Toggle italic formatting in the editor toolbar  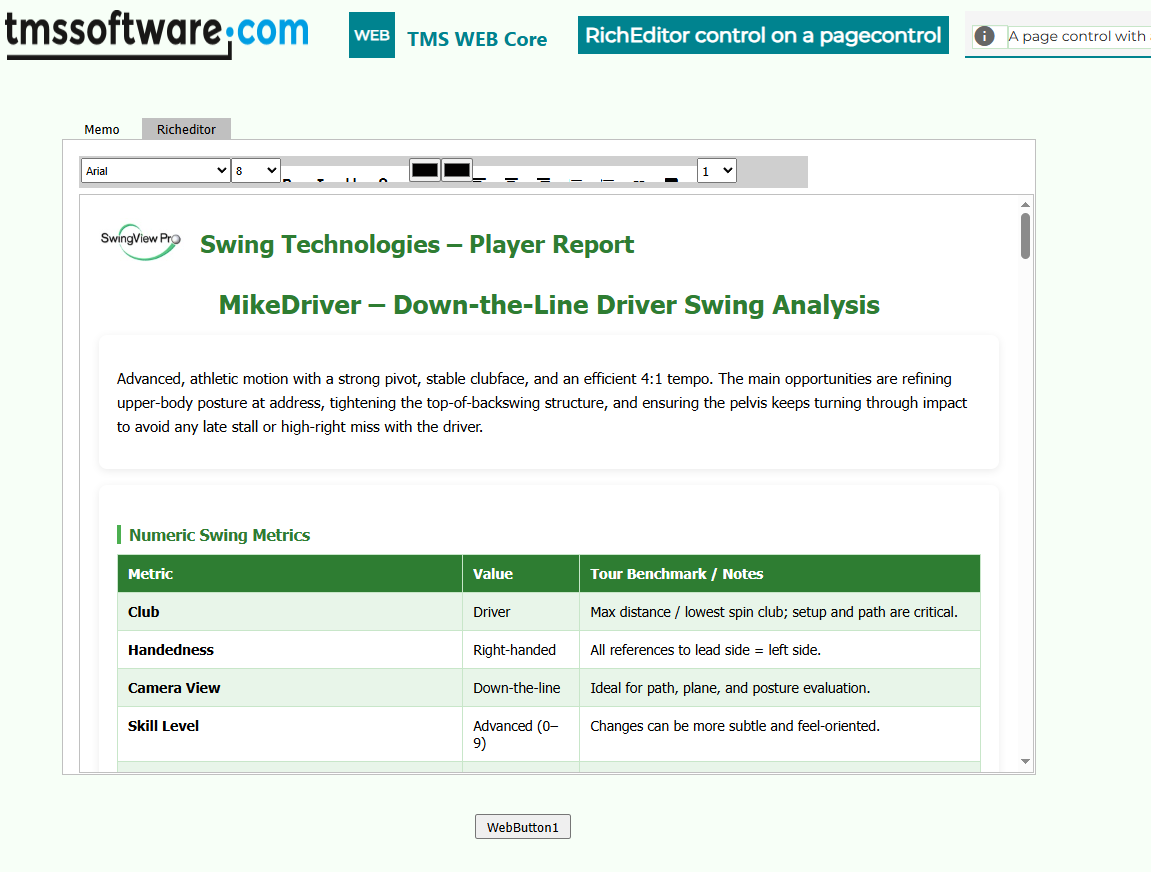pos(320,182)
